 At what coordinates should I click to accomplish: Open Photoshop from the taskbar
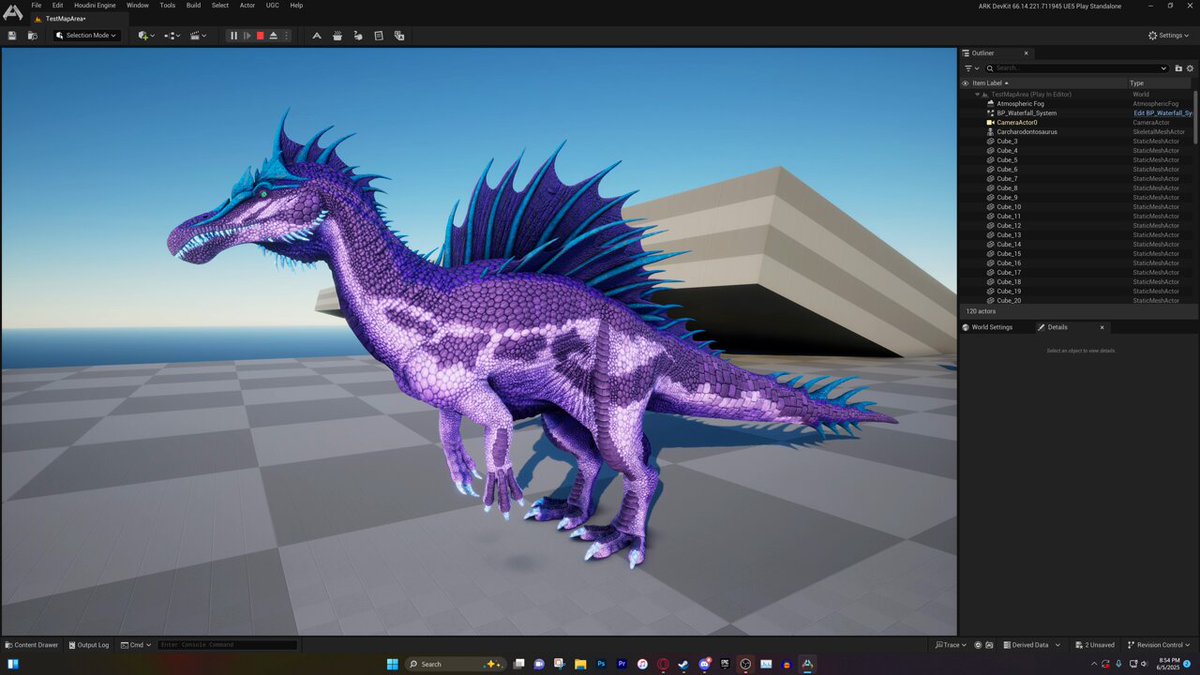point(601,664)
